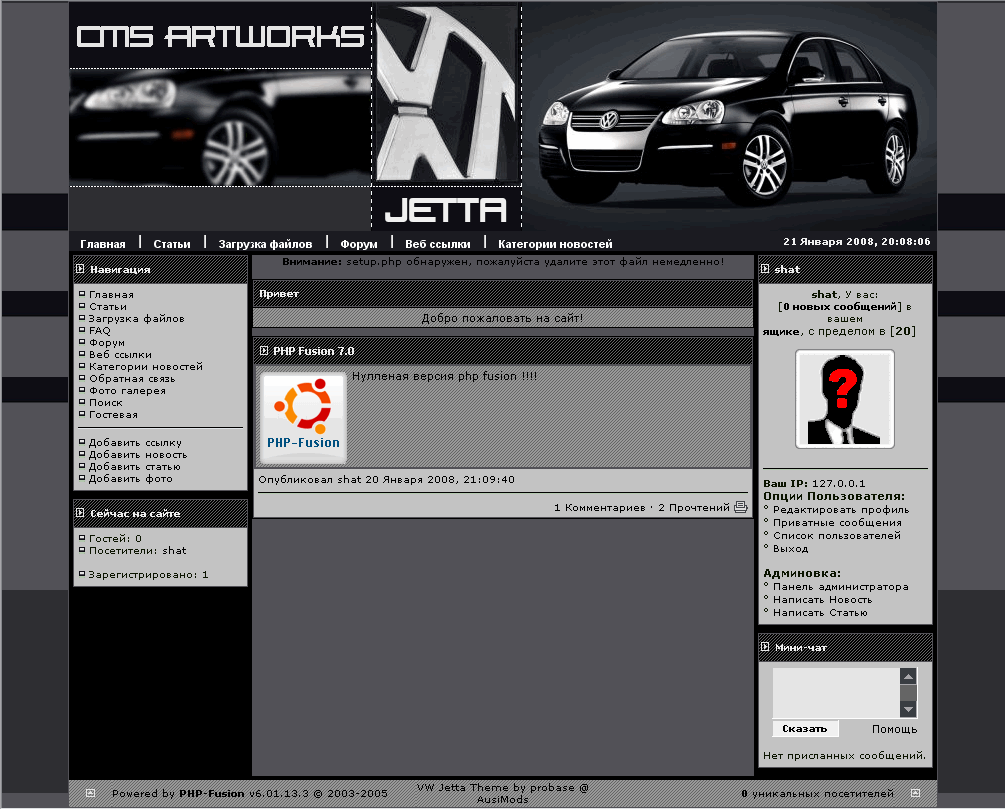Collapse the Навигация panel icon
The image size is (1005, 809).
80,269
